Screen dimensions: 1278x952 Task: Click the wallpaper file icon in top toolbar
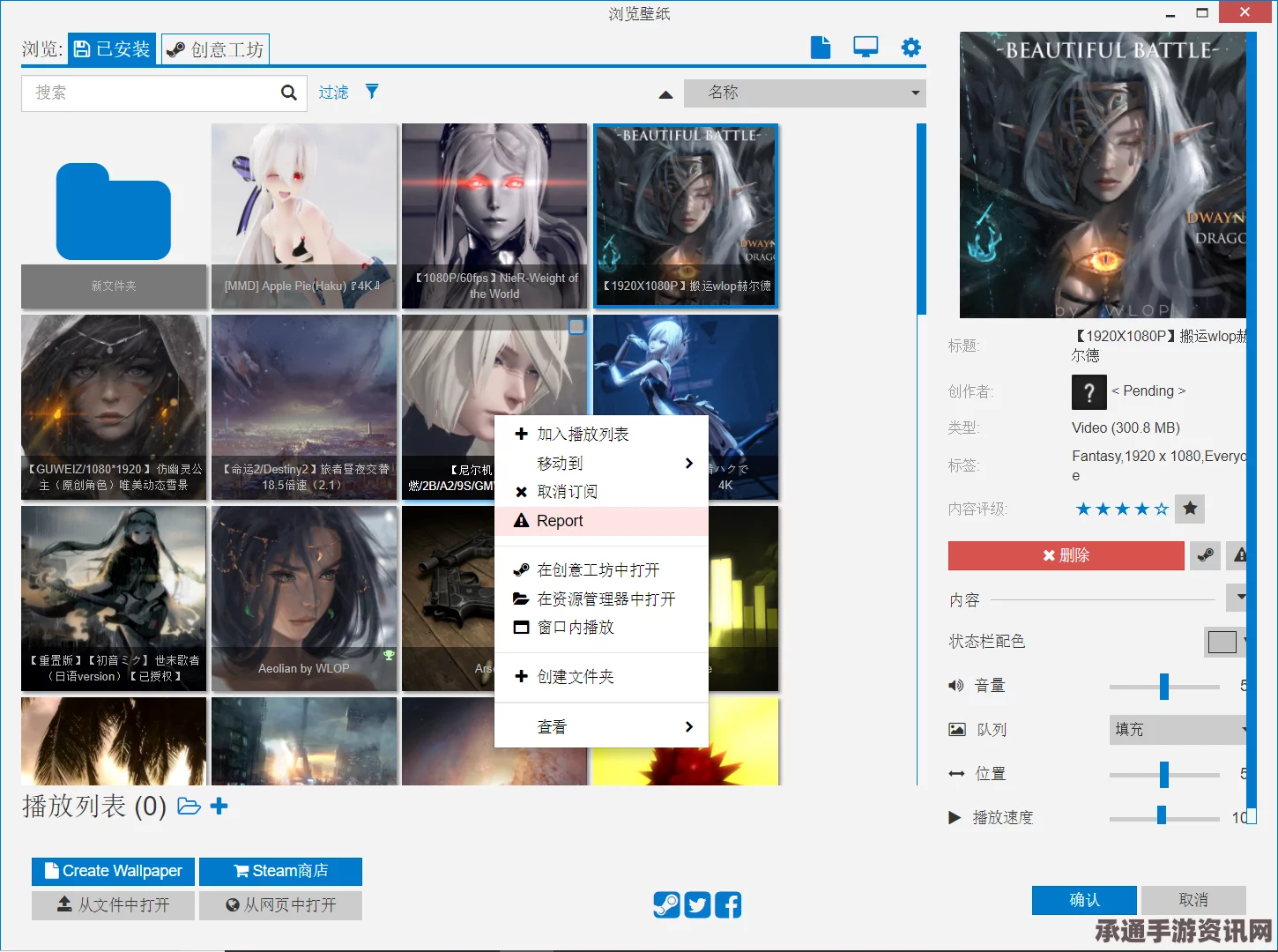[x=820, y=48]
